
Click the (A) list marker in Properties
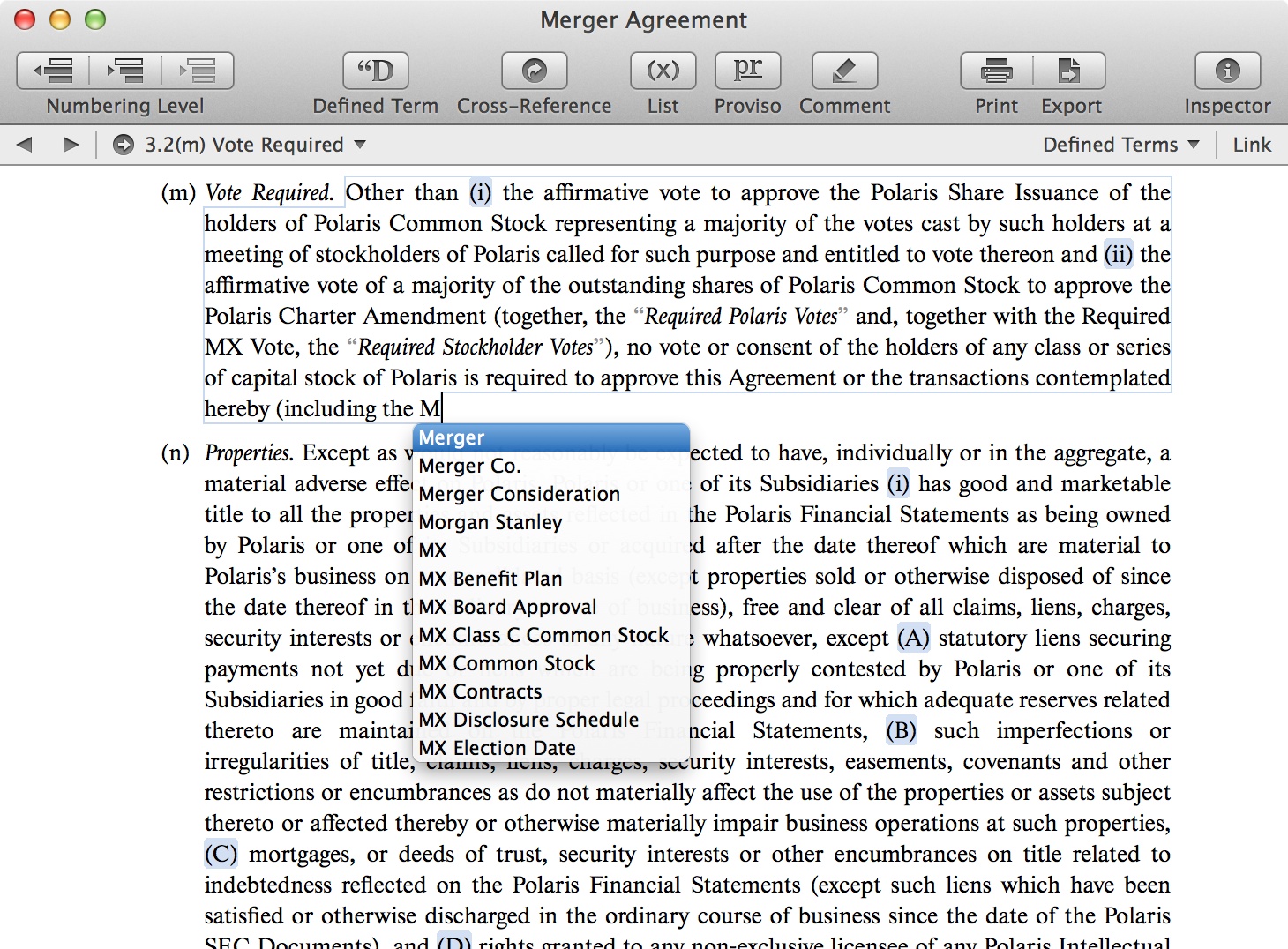pyautogui.click(x=913, y=638)
